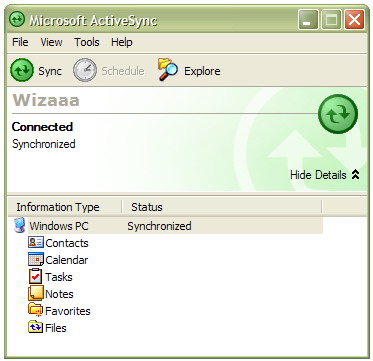373x361 pixels.
Task: Click the green Sync toolbar icon
Action: coord(22,70)
